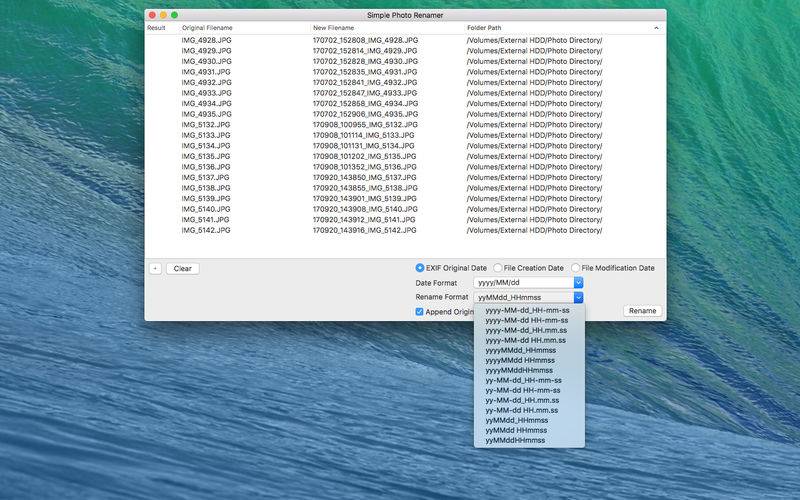The image size is (800, 500).
Task: Click new filename 170908_100955_IMG_5132.JPG
Action: 365,125
